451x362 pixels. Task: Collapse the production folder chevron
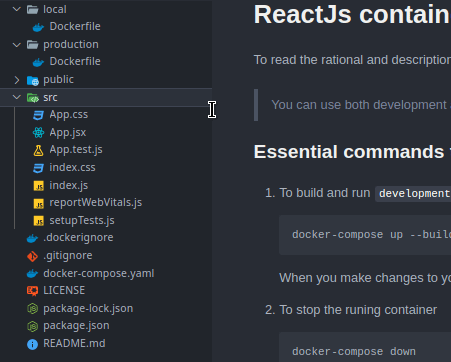16,44
